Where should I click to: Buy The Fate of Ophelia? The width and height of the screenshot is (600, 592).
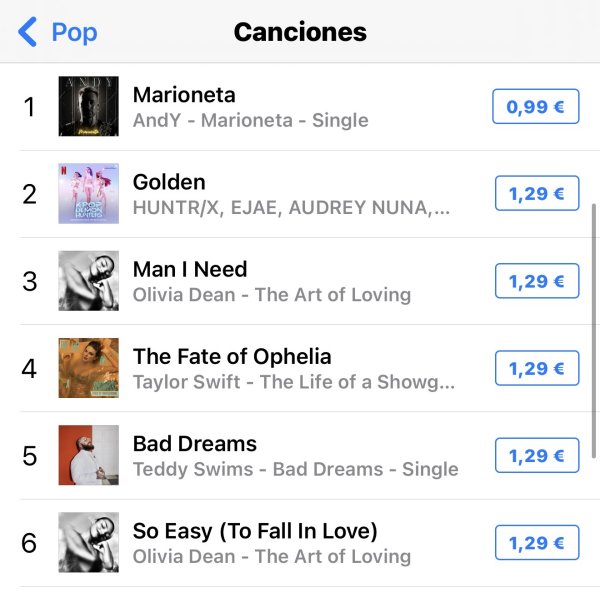coord(536,368)
